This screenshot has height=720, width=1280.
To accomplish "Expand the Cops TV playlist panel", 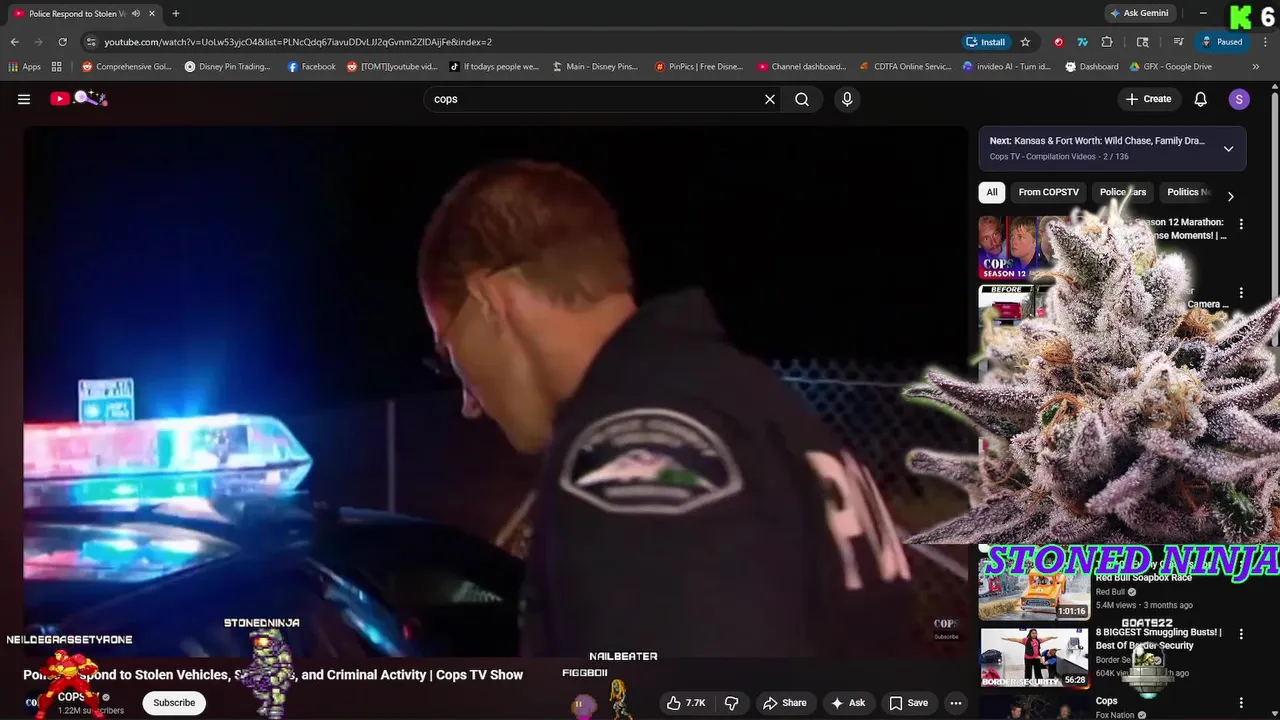I will pos(1228,149).
